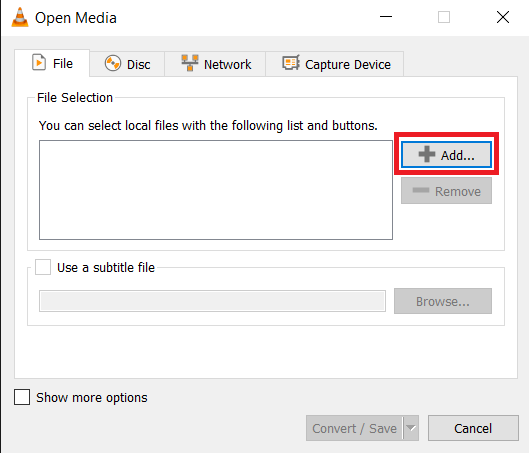The width and height of the screenshot is (529, 453).
Task: Expand the Convert / Save dropdown arrow
Action: (411, 428)
